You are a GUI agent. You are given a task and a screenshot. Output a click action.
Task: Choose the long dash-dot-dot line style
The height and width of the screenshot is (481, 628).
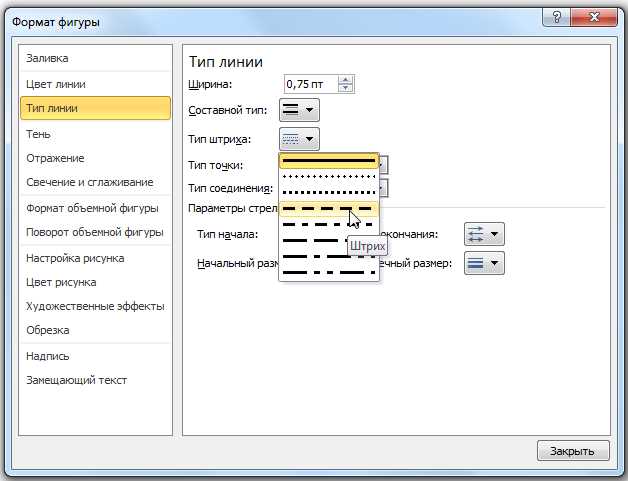pos(329,273)
